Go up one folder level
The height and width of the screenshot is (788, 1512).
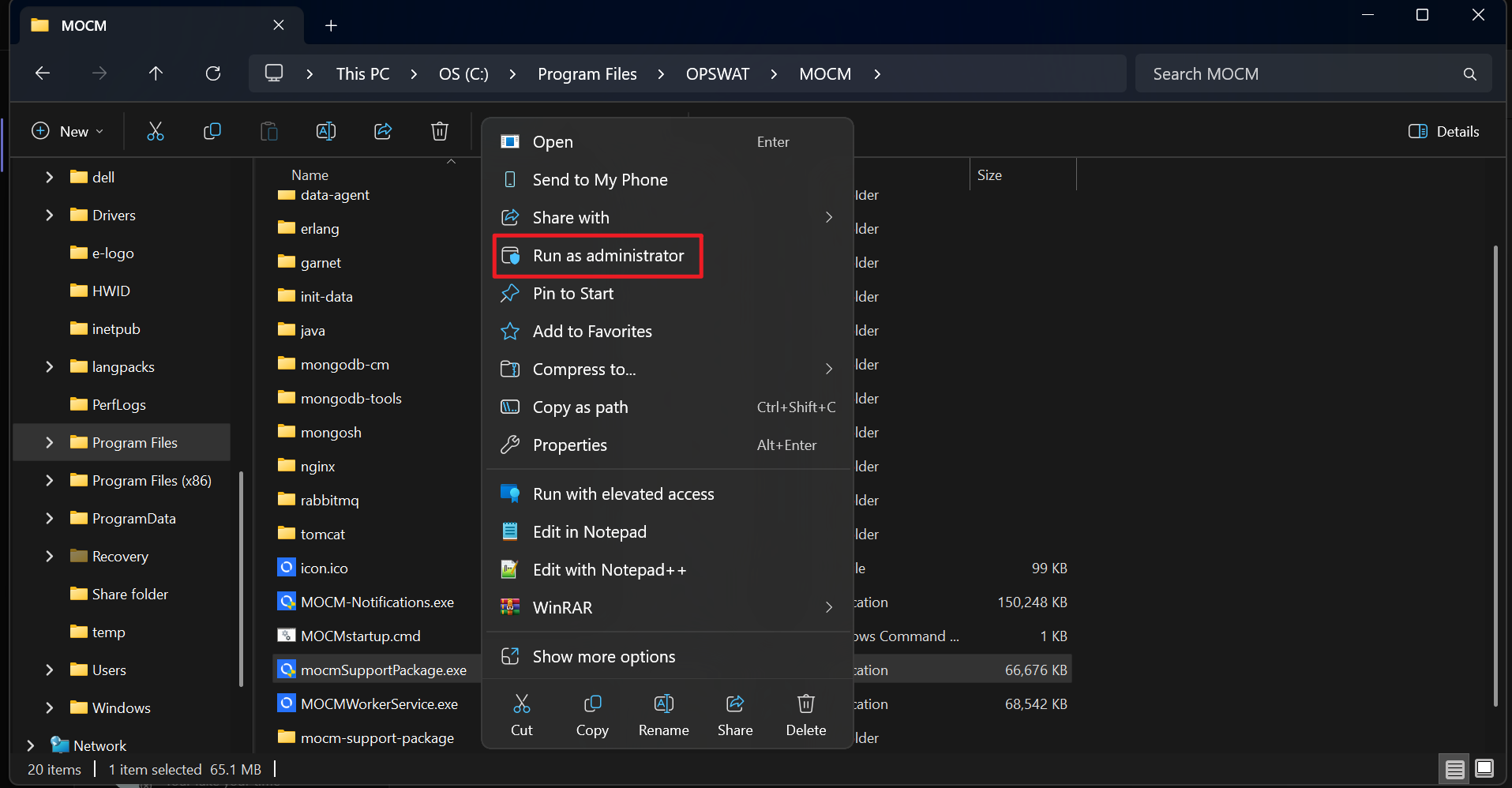(x=156, y=73)
